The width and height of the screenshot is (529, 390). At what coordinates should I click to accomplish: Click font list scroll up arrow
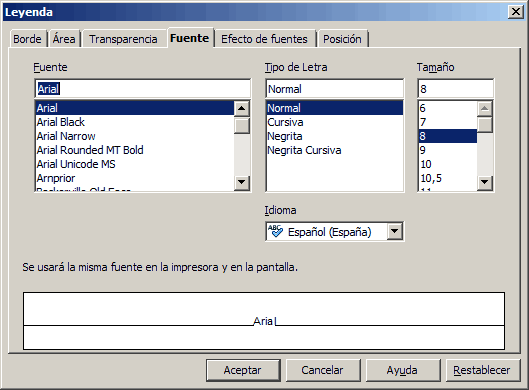(242, 108)
